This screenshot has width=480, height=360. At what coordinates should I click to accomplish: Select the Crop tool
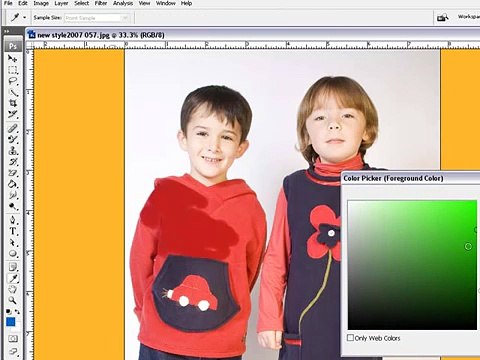(13, 103)
